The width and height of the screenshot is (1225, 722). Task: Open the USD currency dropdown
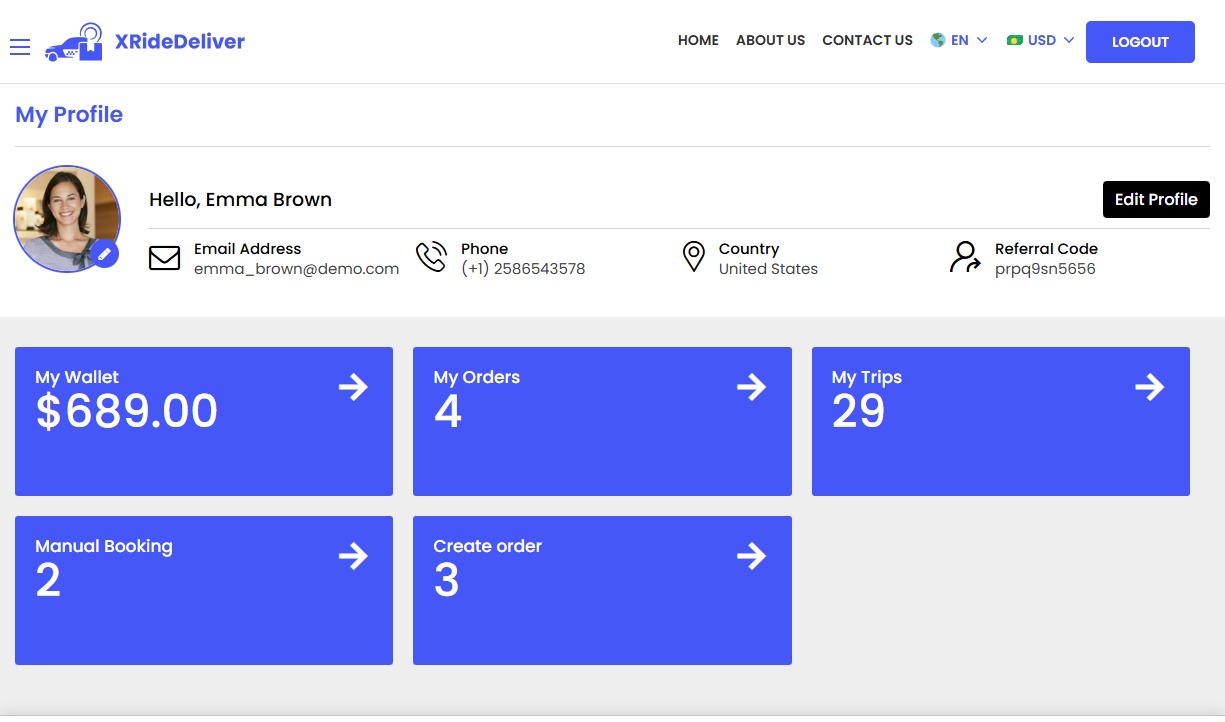(1041, 41)
